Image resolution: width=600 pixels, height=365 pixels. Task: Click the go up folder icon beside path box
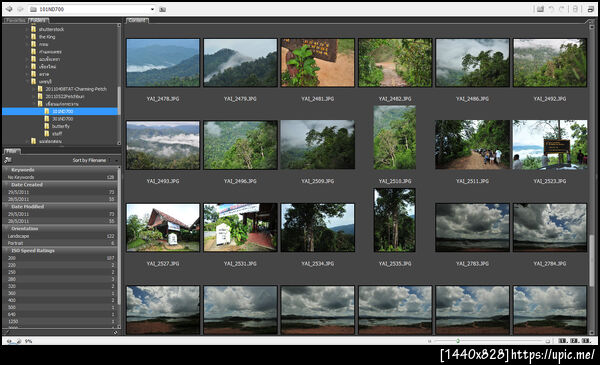pyautogui.click(x=163, y=9)
